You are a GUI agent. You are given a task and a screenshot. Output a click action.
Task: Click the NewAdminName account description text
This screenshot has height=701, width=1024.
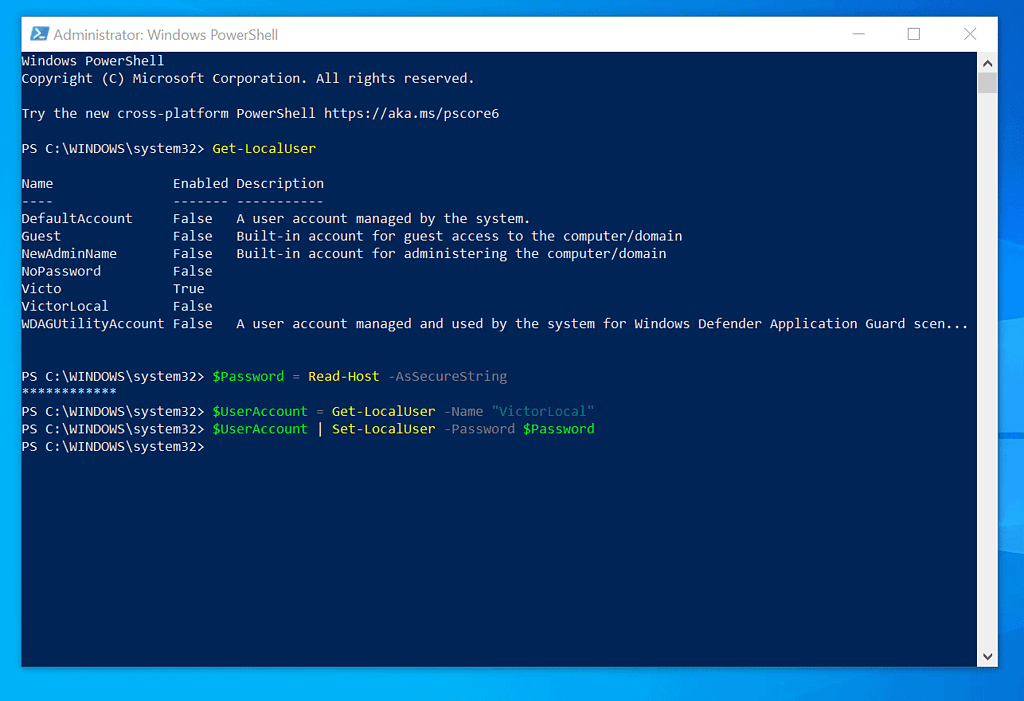[451, 253]
